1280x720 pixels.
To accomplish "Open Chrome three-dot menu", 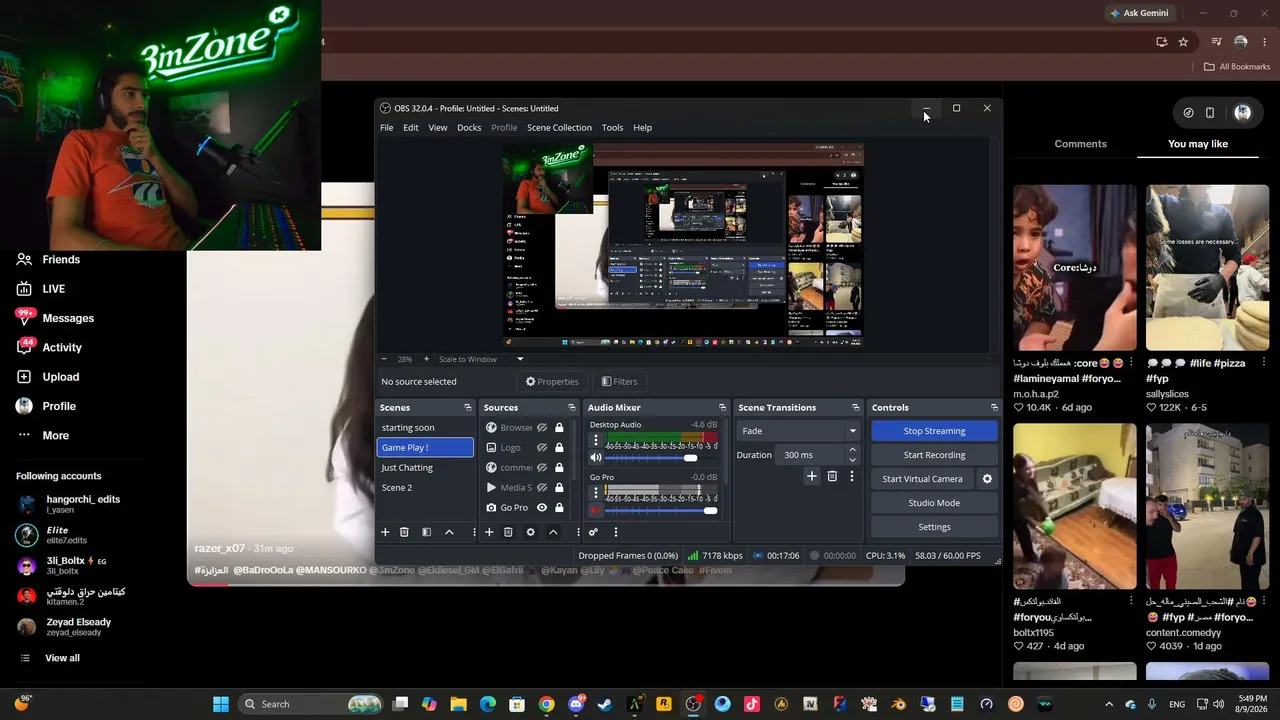I will click(1265, 42).
